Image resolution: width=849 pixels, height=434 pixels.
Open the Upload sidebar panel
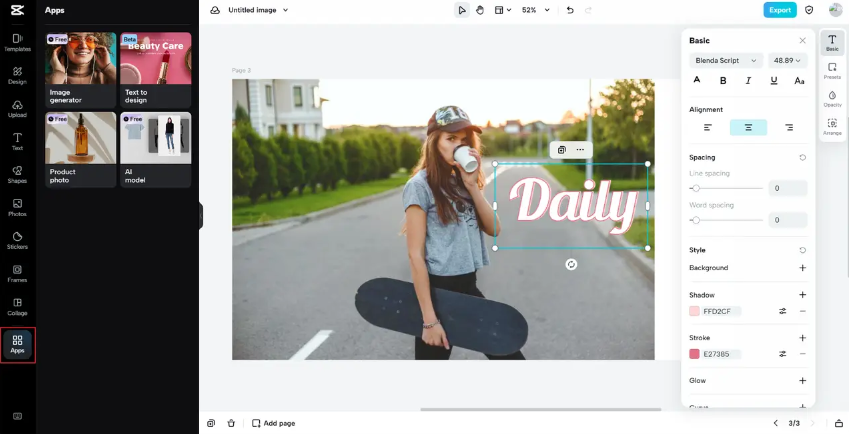click(17, 108)
